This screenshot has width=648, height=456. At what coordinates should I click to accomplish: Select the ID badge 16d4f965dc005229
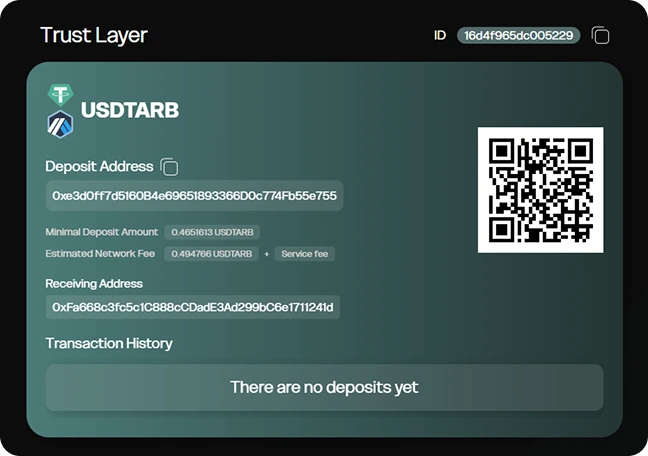(518, 35)
